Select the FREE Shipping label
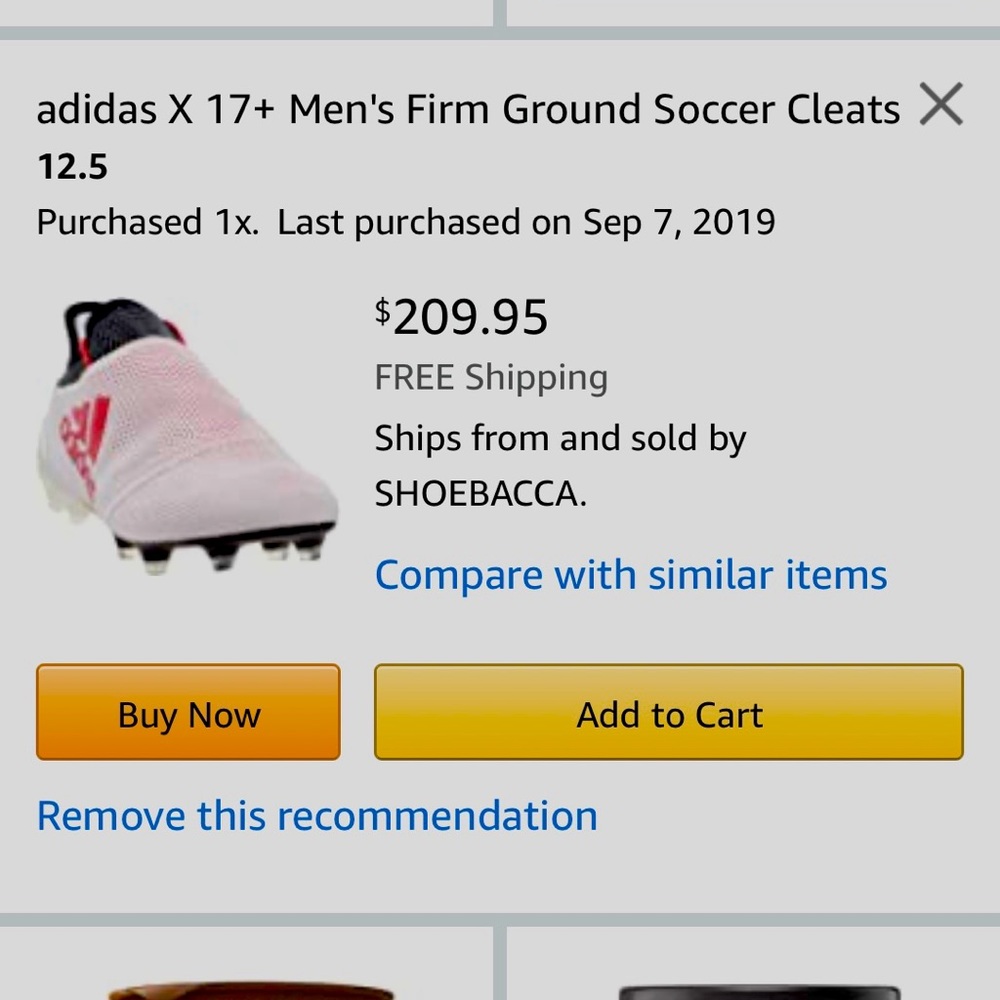Screen dimensions: 1000x1000 (491, 378)
